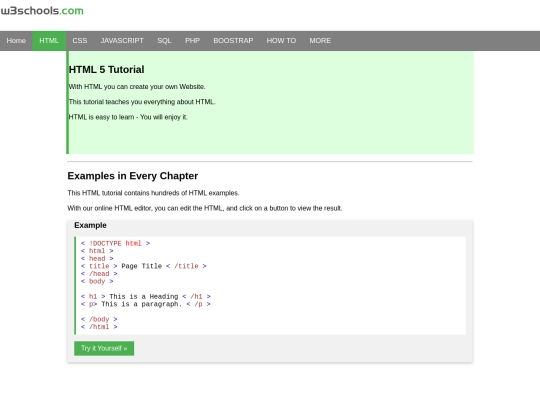Click the Try it Yourself button

[104, 348]
